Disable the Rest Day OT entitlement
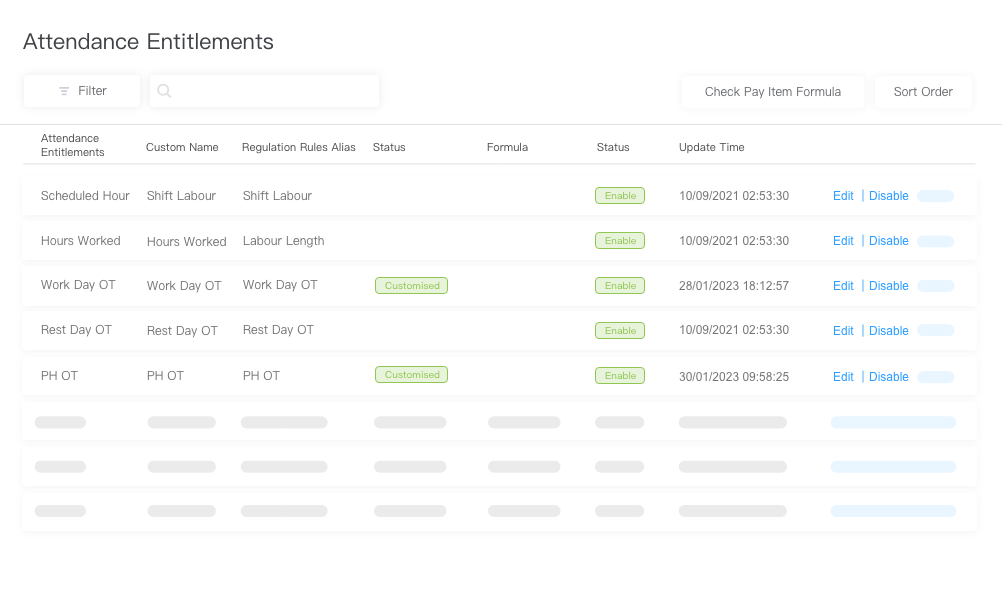This screenshot has height=598, width=1002. 888,331
